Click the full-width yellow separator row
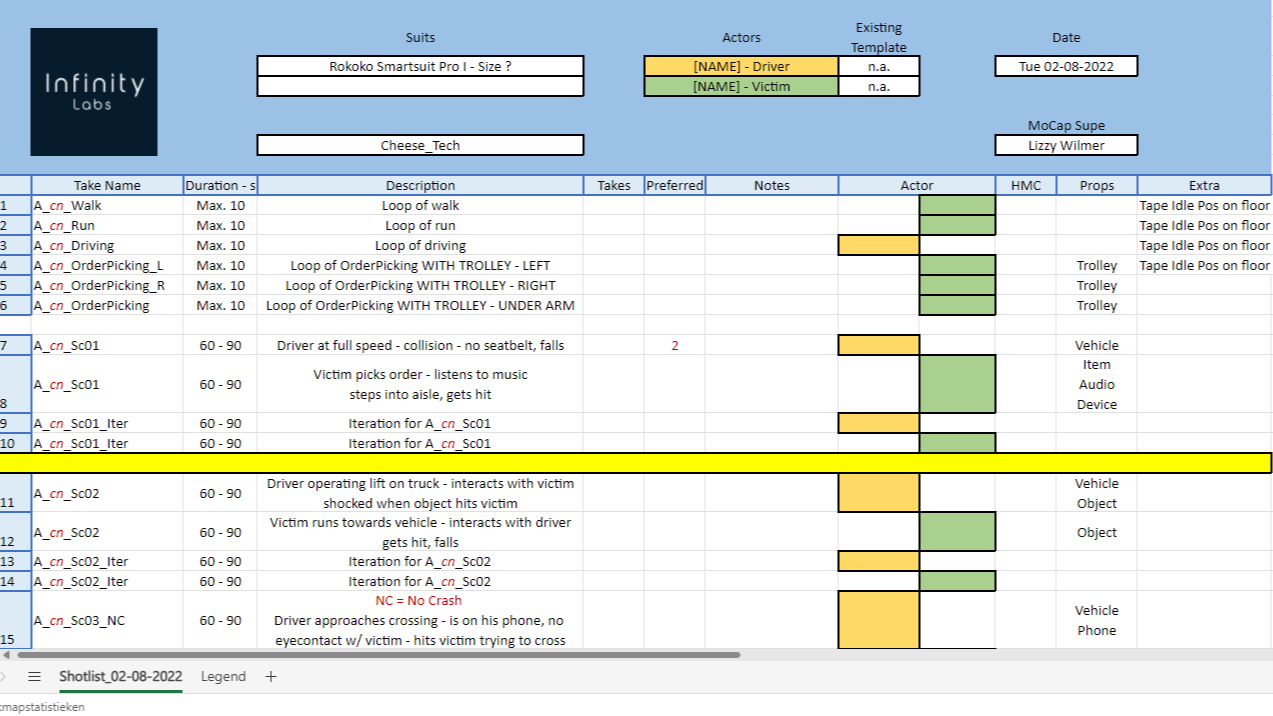 (636, 463)
